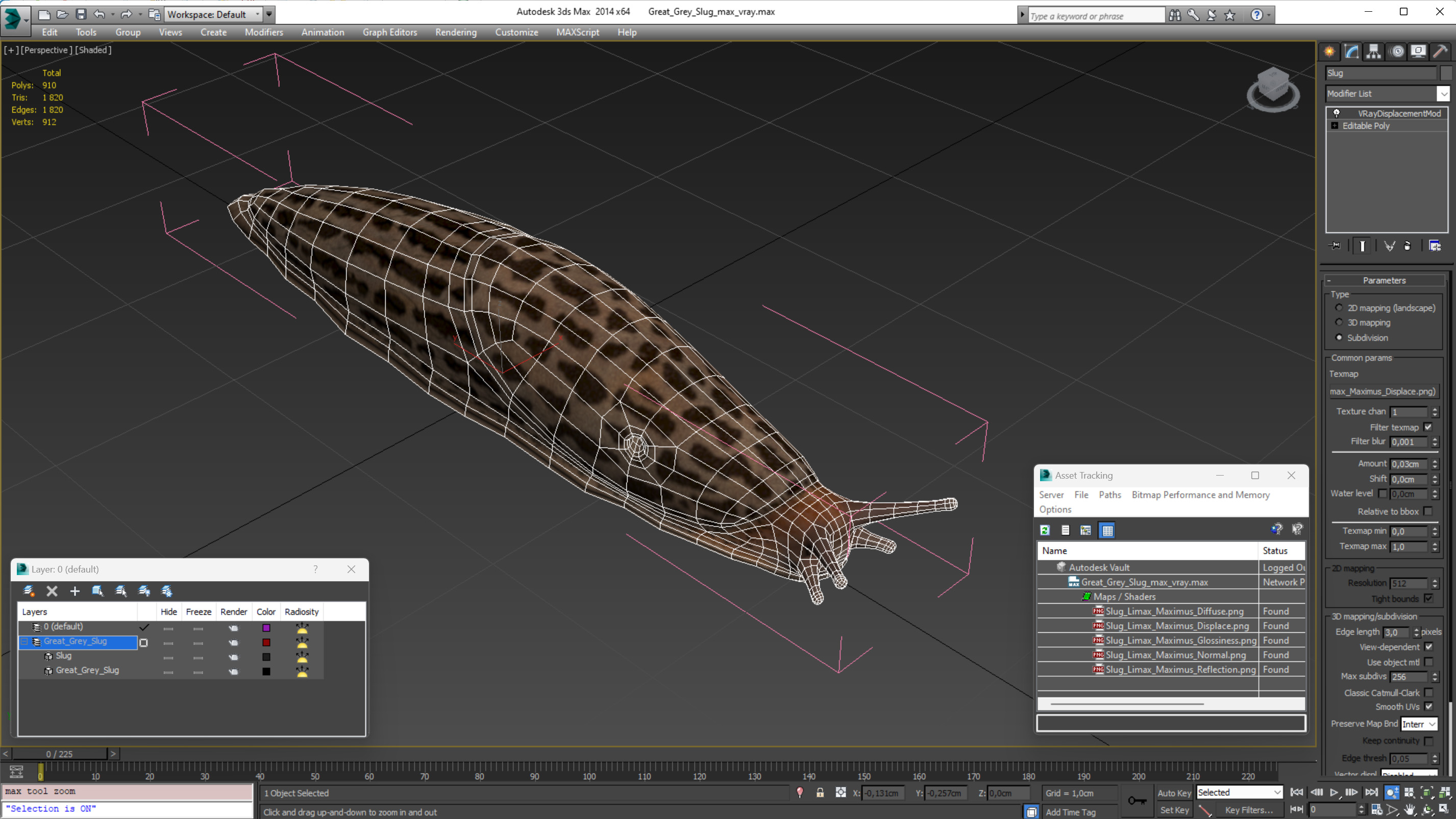Switch to the Modify panel tab
Screen dimensions: 1456x819
(1351, 52)
